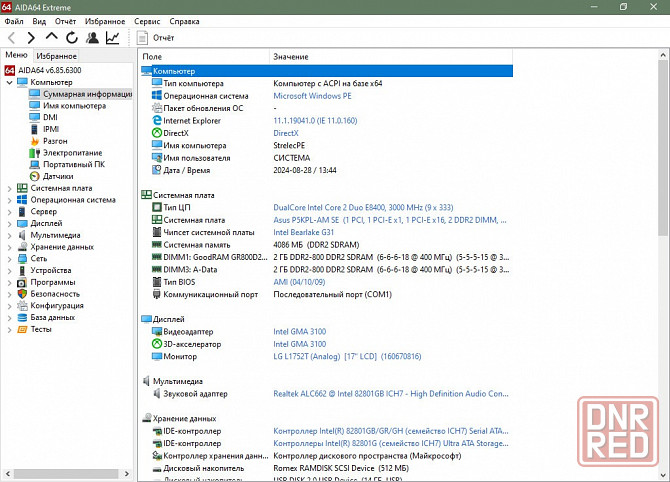Screen dimensions: 670x482
Task: Open the Избранное menu in menu bar
Action: point(105,21)
